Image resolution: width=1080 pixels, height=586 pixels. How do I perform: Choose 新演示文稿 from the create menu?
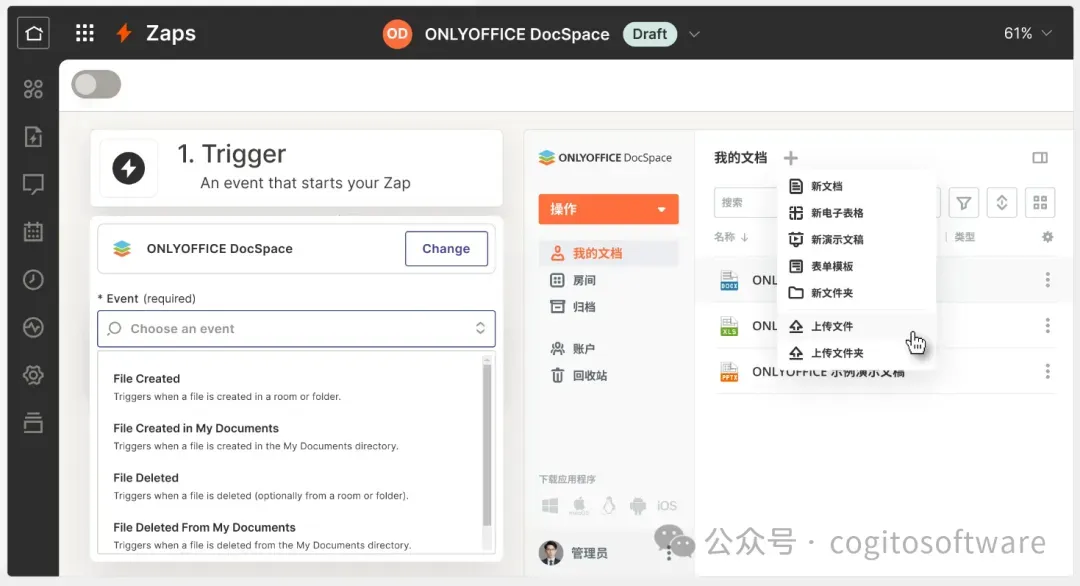point(856,240)
